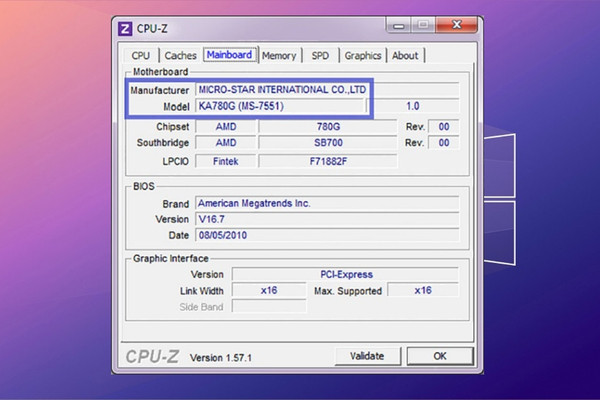Click the Fintek LPCIO vendor field
The width and height of the screenshot is (600, 400).
point(225,161)
